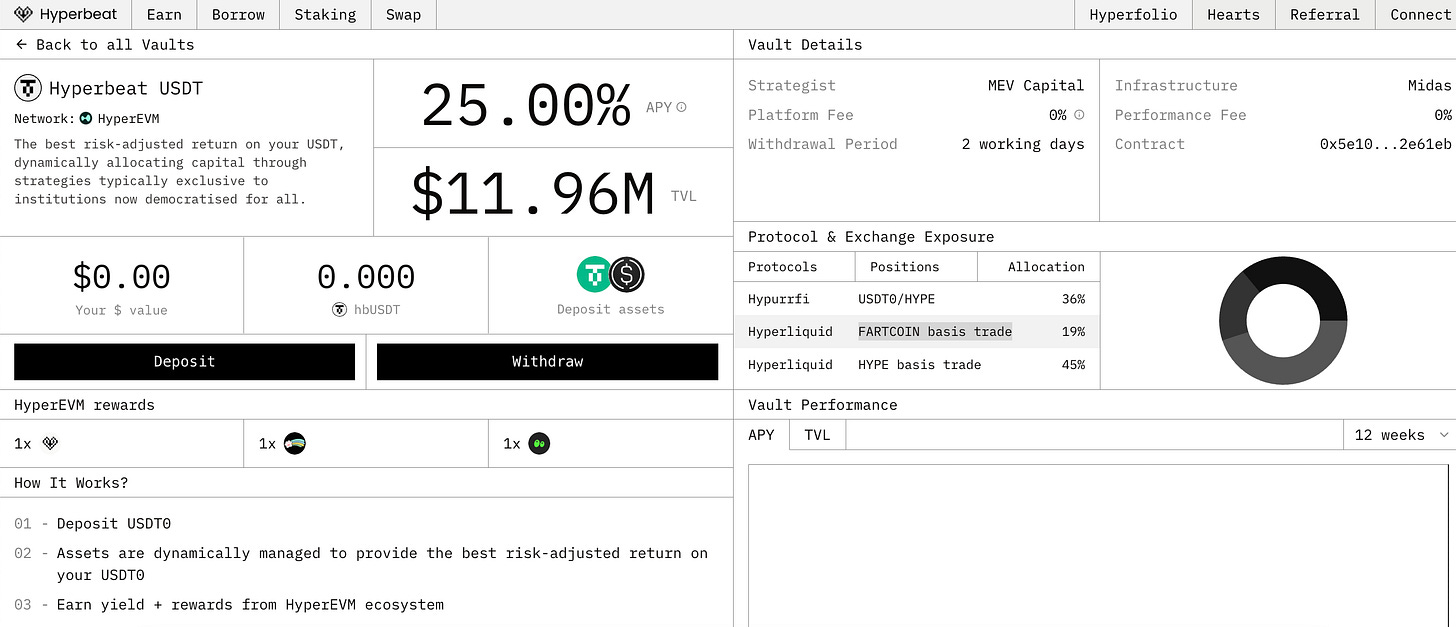This screenshot has height=627, width=1456.
Task: Click the Deposit button
Action: click(184, 362)
